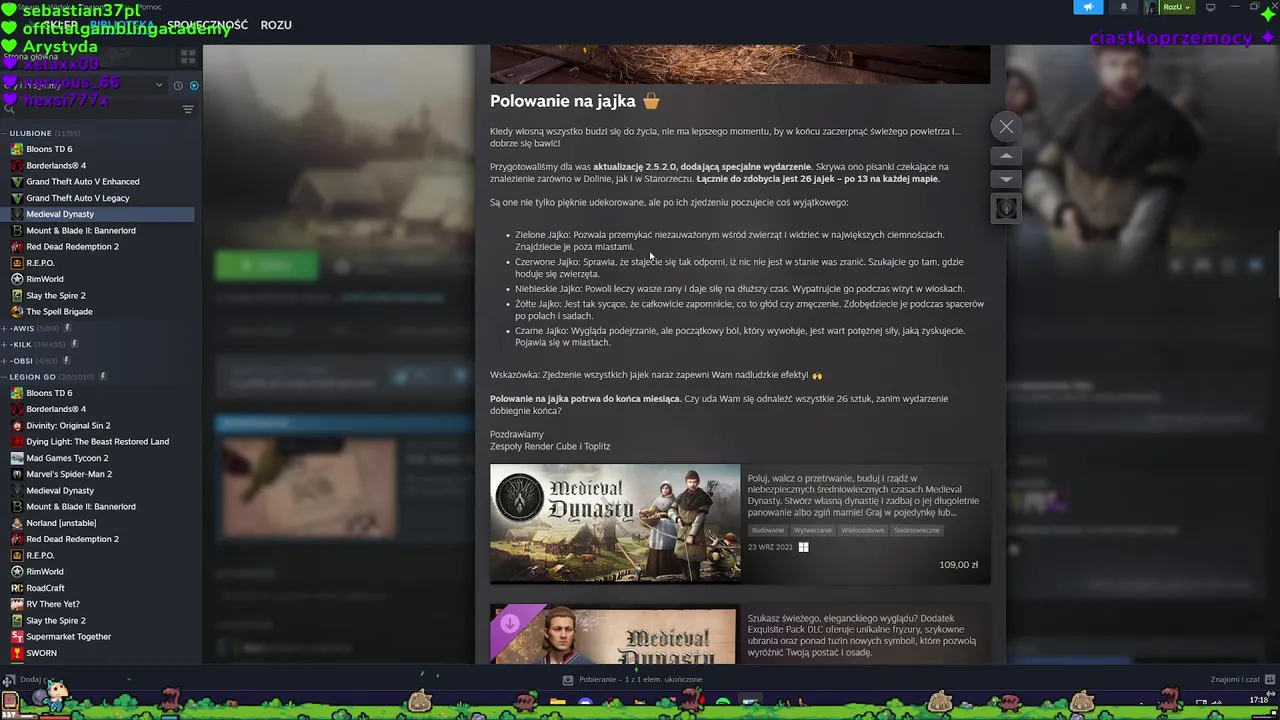The width and height of the screenshot is (1280, 720).
Task: Expand the -KILK collection
Action: pos(5,344)
